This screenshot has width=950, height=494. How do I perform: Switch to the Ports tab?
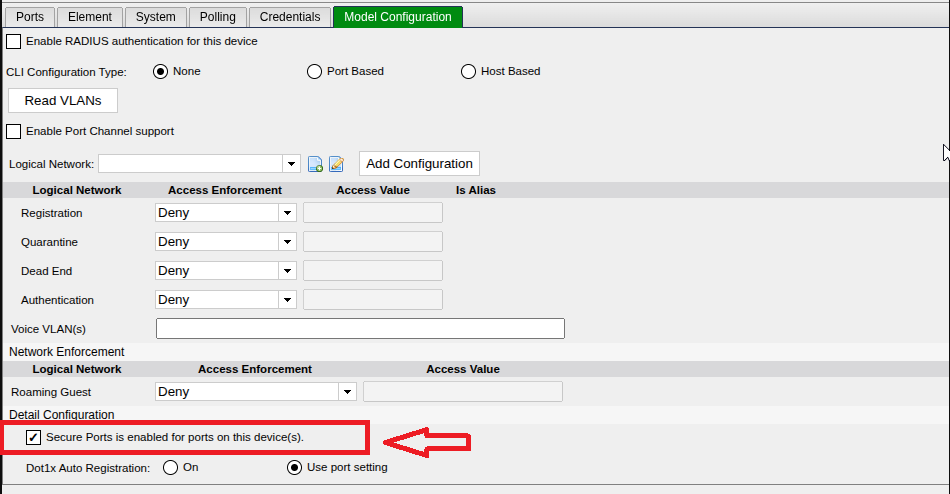click(x=30, y=17)
